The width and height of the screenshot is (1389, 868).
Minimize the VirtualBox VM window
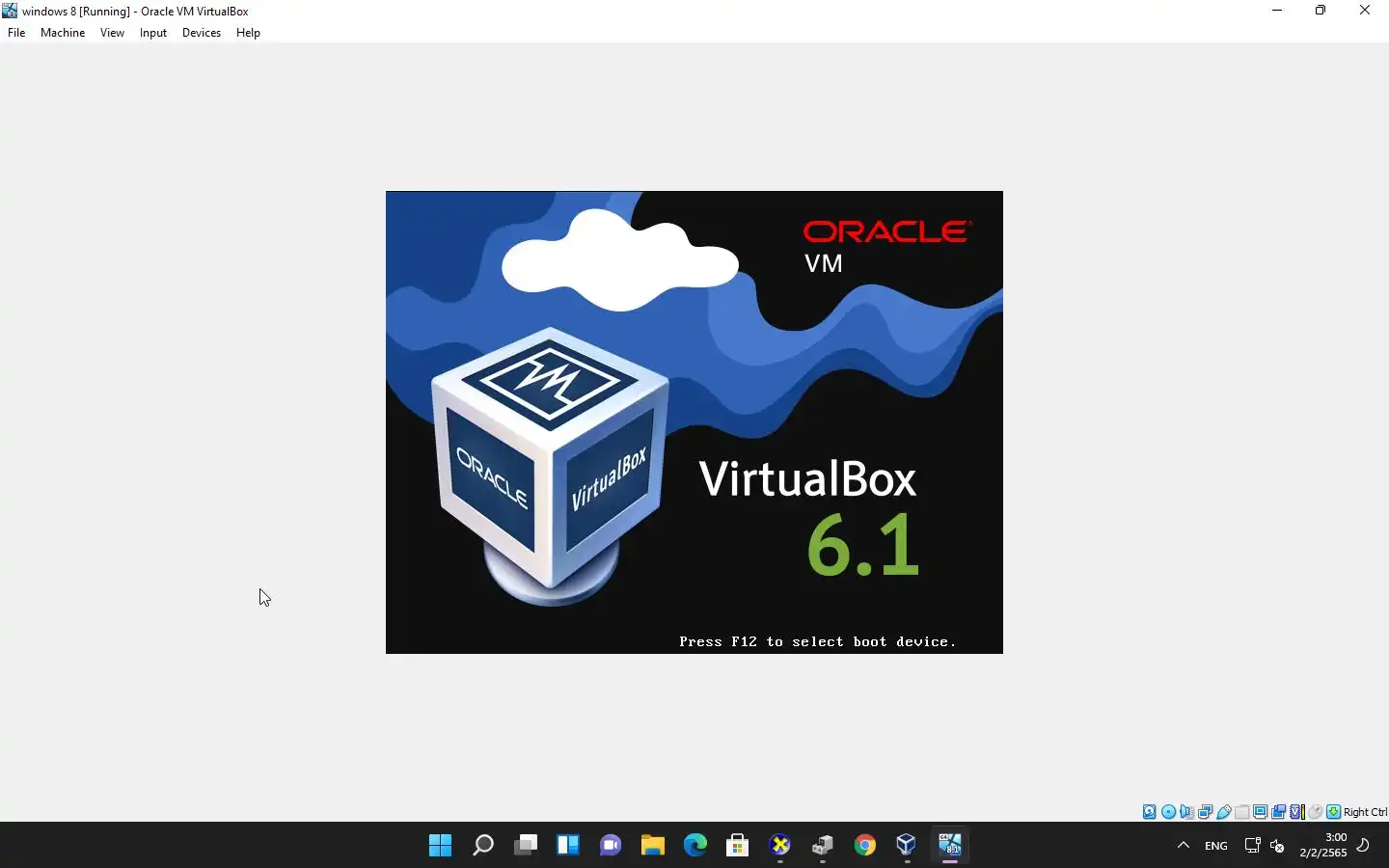[x=1277, y=11]
